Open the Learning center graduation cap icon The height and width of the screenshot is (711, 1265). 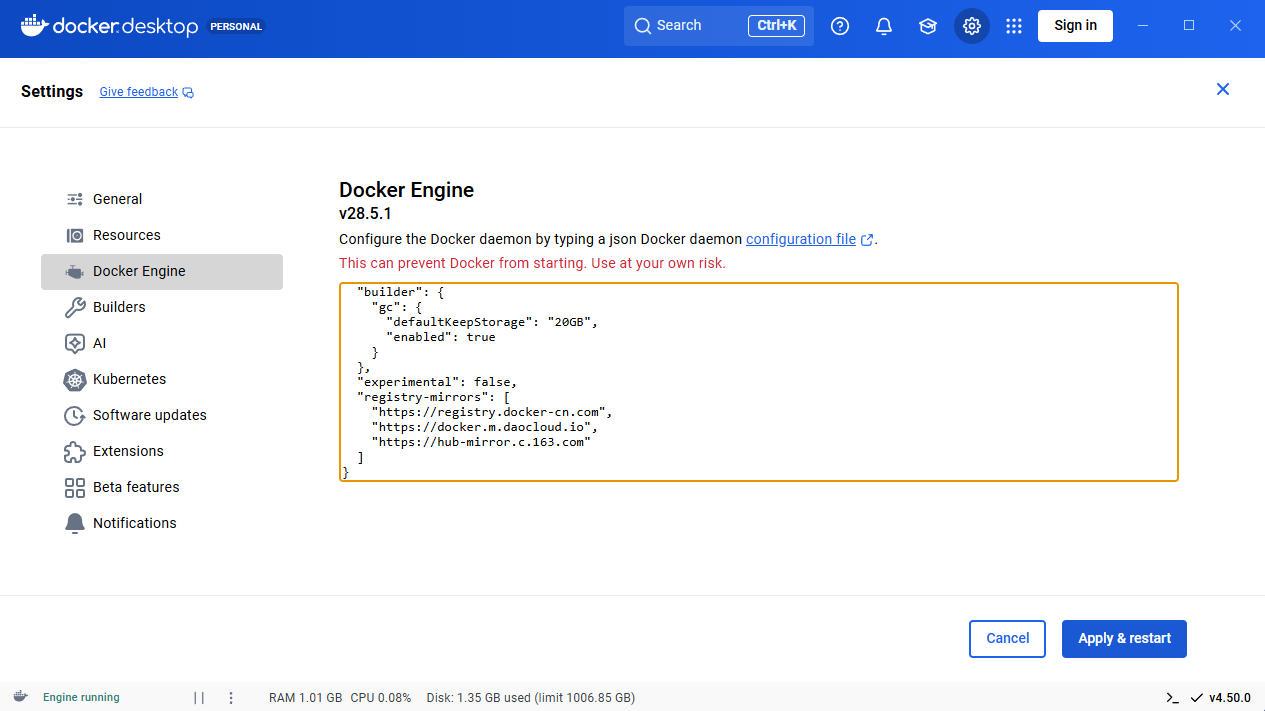point(928,26)
